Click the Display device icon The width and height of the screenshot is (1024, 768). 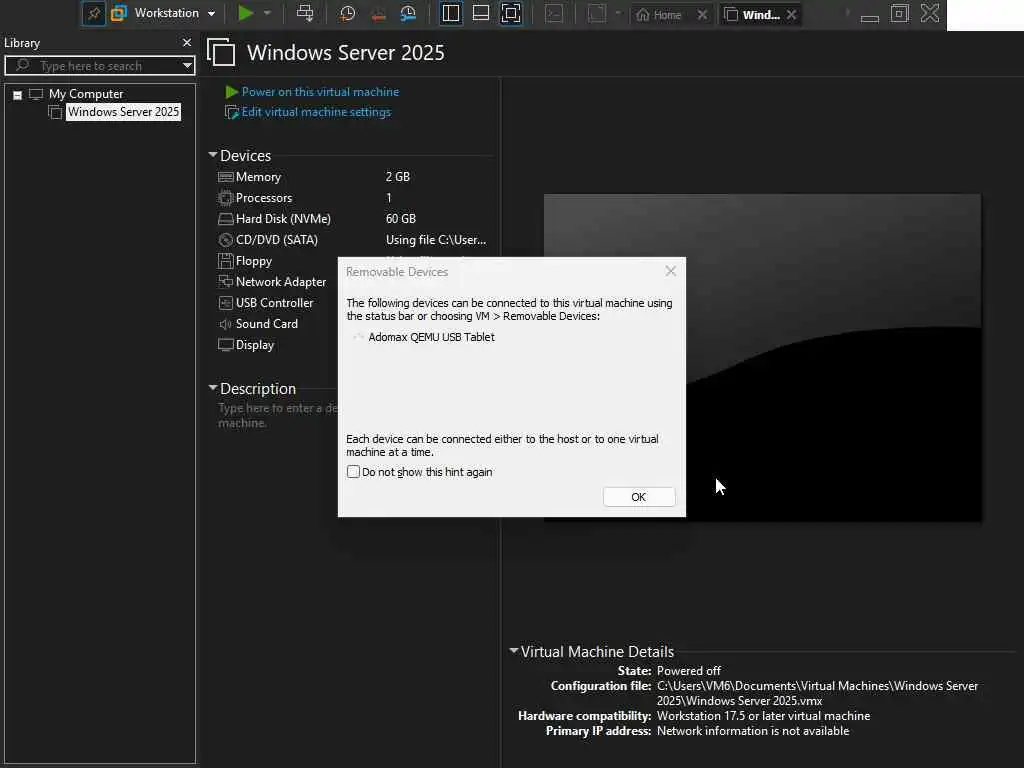click(x=225, y=345)
